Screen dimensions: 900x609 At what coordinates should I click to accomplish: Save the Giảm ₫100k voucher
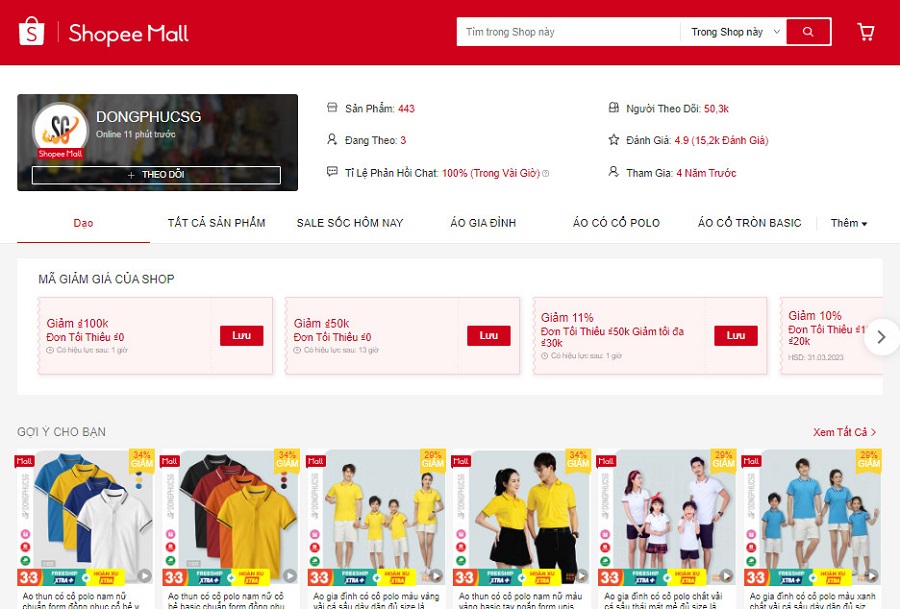pos(241,336)
